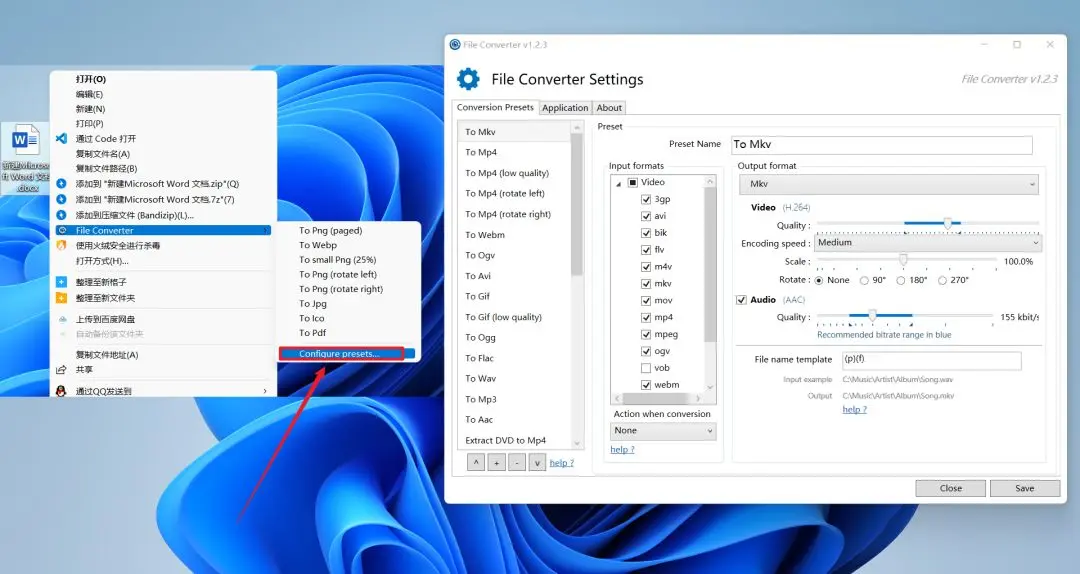Toggle the Audio checkbox
Image resolution: width=1080 pixels, height=574 pixels.
(x=741, y=300)
